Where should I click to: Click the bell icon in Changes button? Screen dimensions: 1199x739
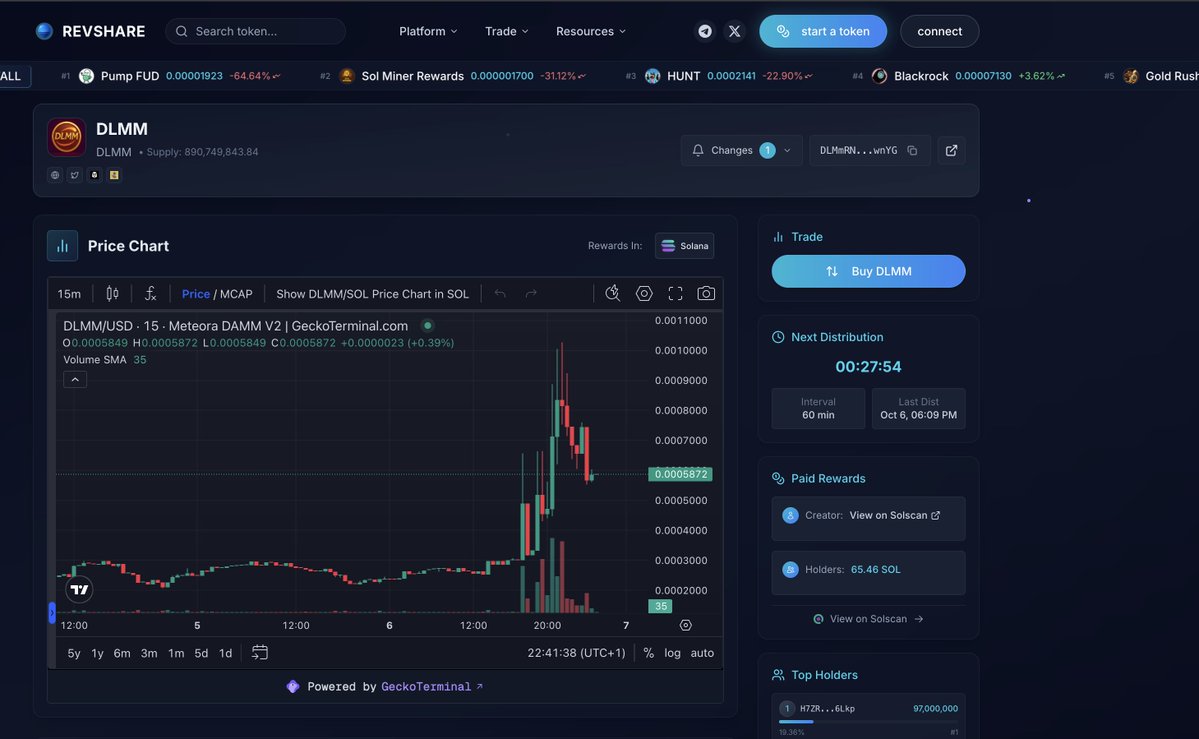(x=697, y=151)
